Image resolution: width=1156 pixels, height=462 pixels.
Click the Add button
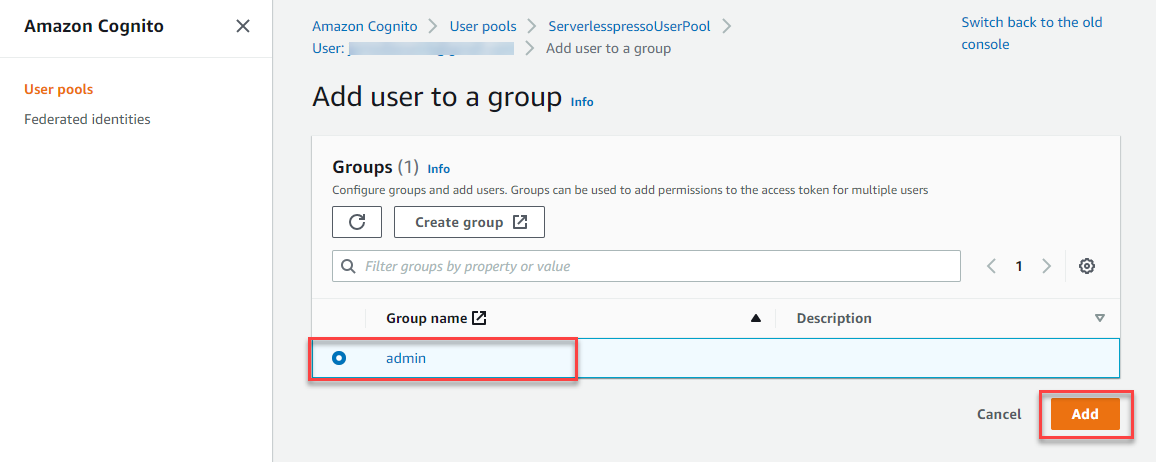coord(1085,414)
